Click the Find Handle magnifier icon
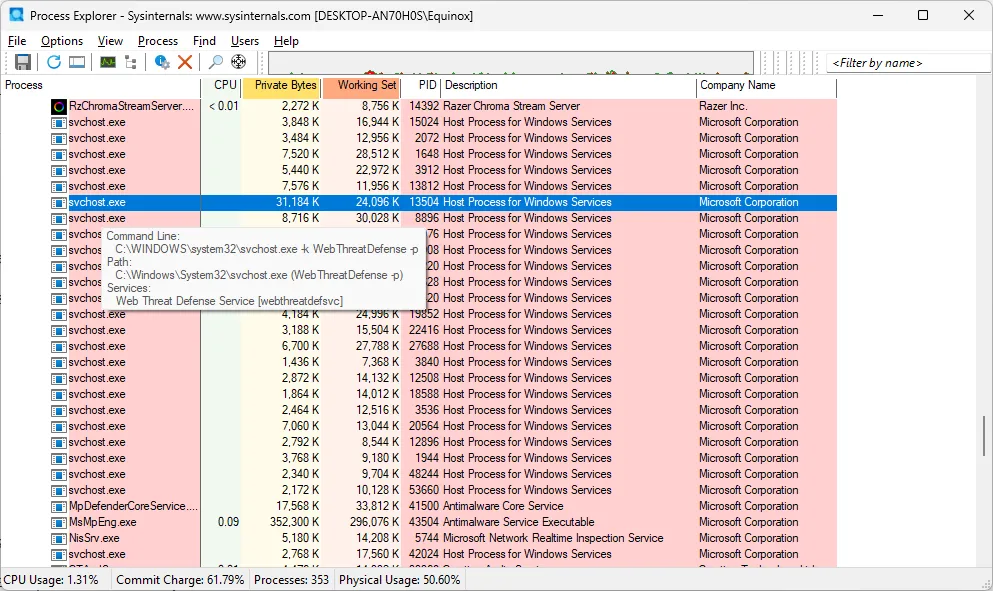 point(215,62)
